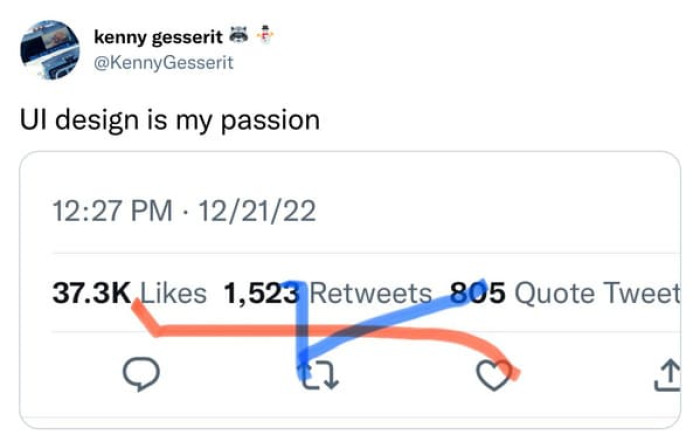Click the red line's left end near 37.3K
700x448 pixels.
point(136,302)
